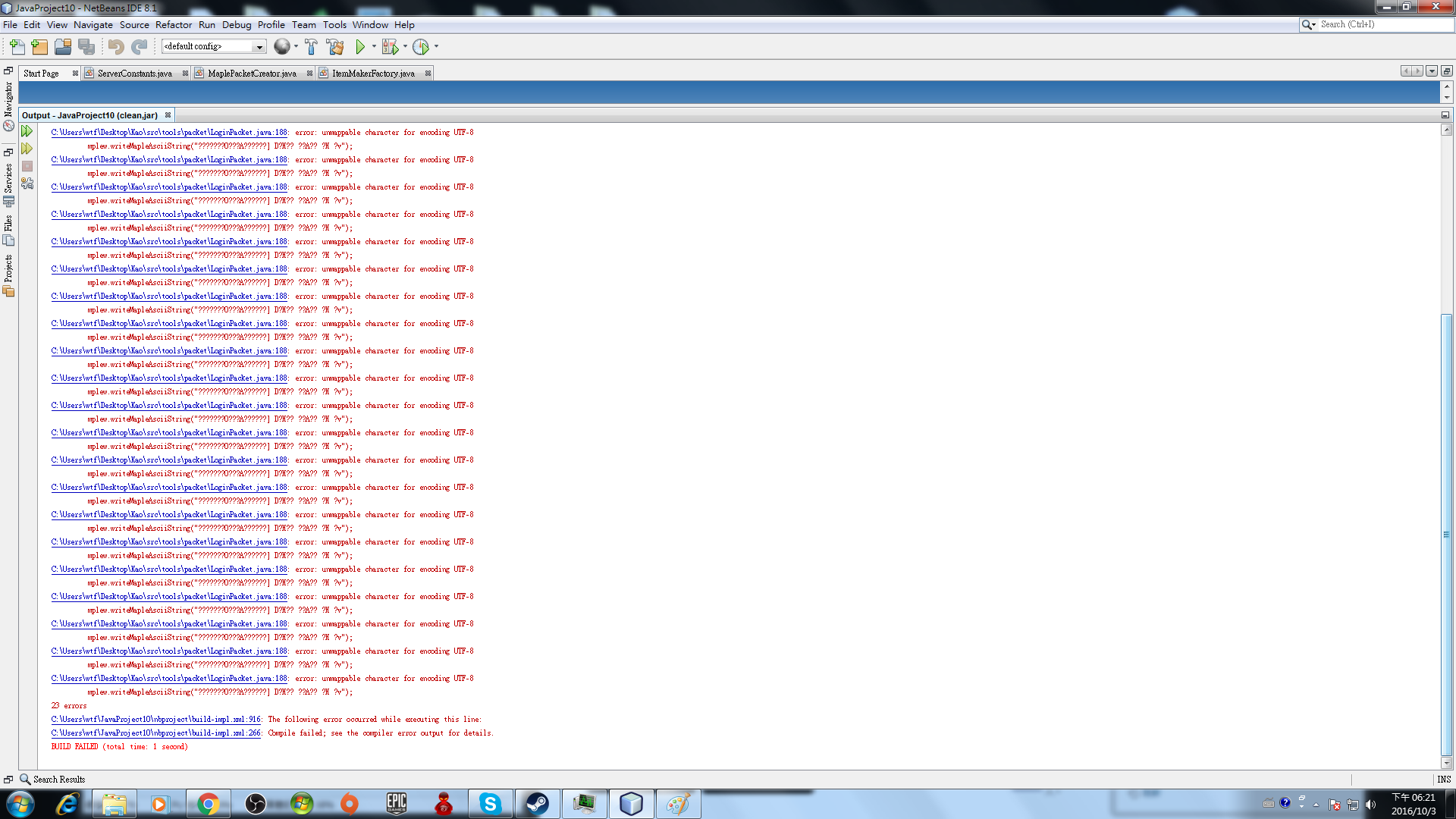Click the Open Project folder icon

tap(63, 47)
